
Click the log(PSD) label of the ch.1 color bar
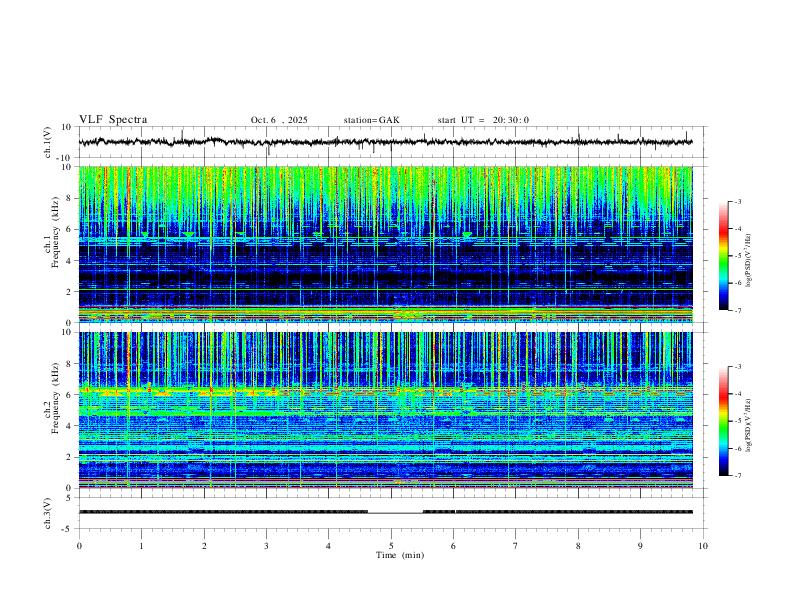(x=748, y=260)
